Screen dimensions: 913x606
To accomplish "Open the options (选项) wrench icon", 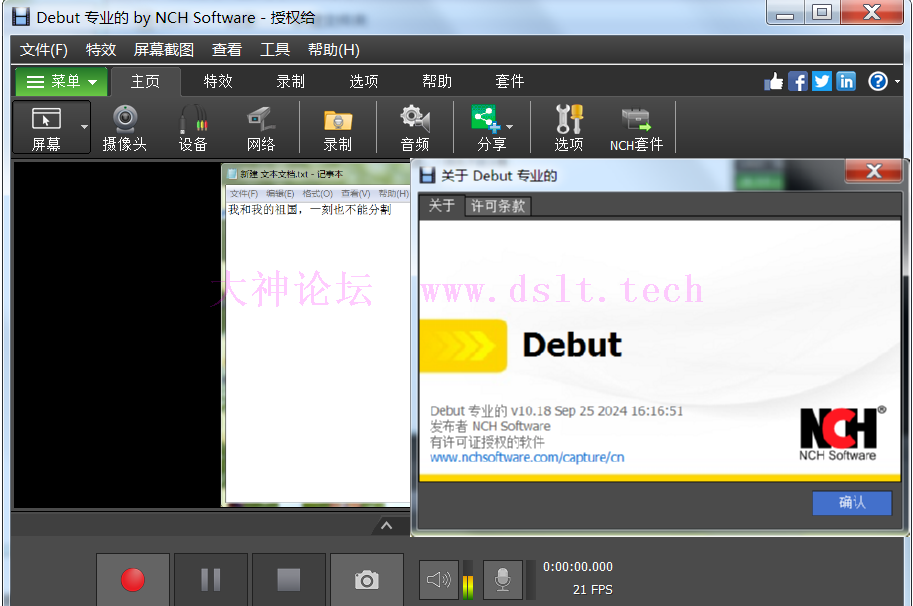I will 569,129.
